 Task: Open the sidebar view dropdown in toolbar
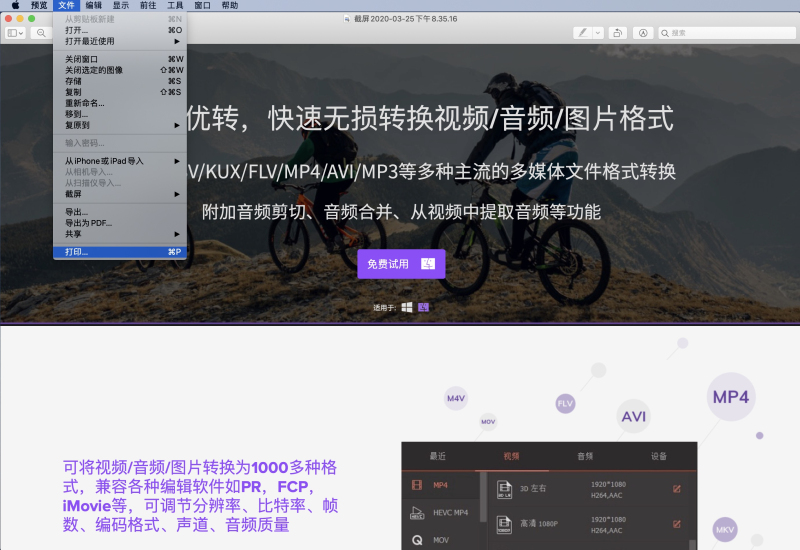click(x=15, y=33)
